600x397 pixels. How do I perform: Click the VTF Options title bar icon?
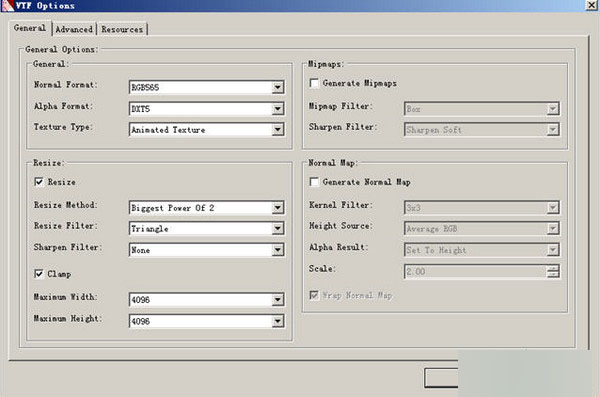click(7, 5)
